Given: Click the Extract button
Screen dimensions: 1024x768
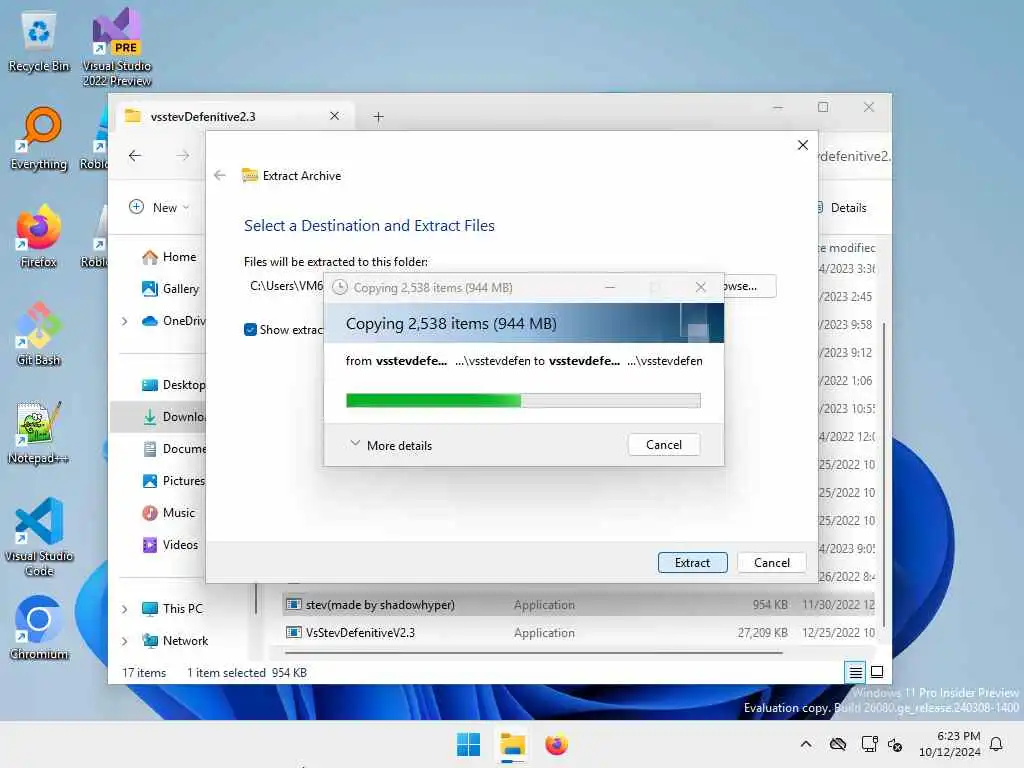Looking at the screenshot, I should pos(692,562).
